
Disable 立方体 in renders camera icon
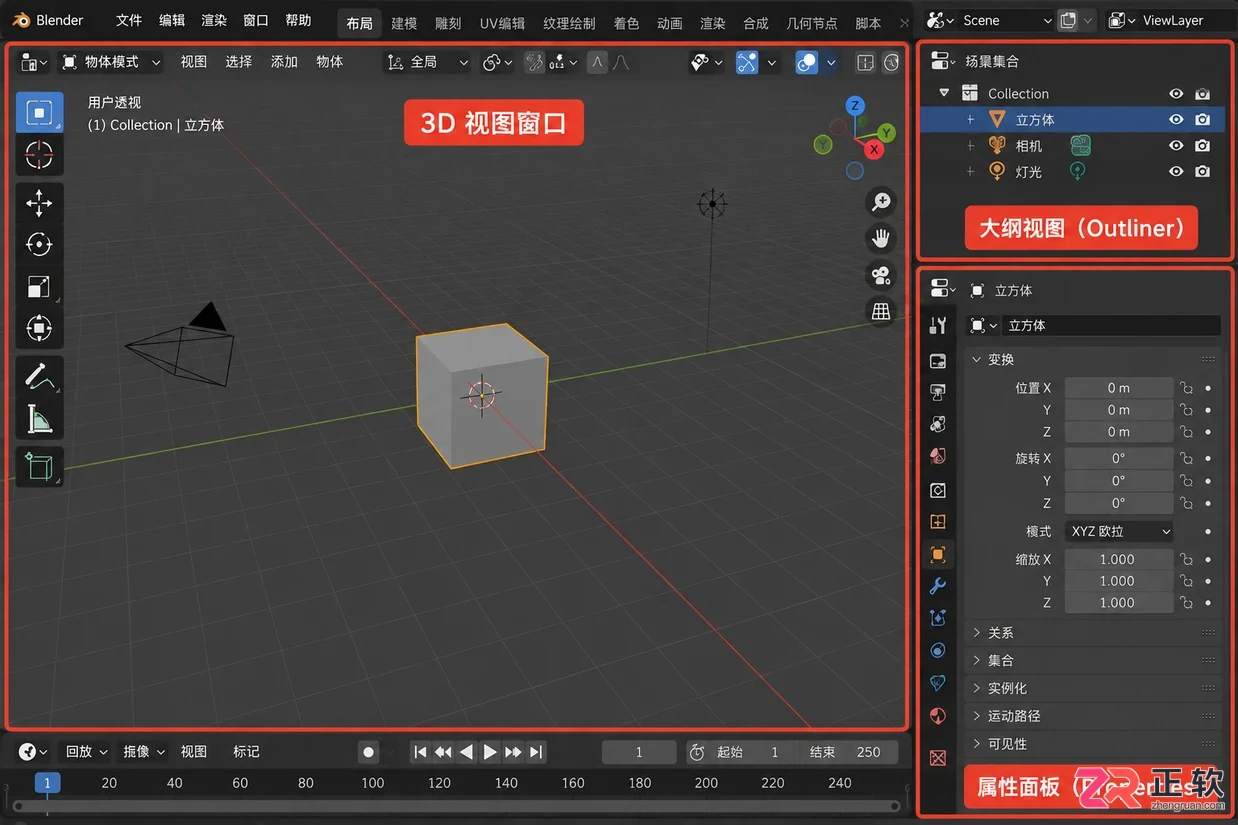[x=1203, y=120]
